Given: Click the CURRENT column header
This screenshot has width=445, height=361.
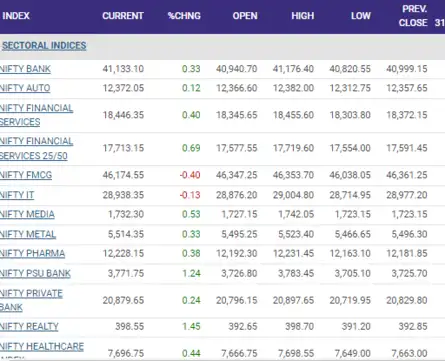Looking at the screenshot, I should (123, 16).
